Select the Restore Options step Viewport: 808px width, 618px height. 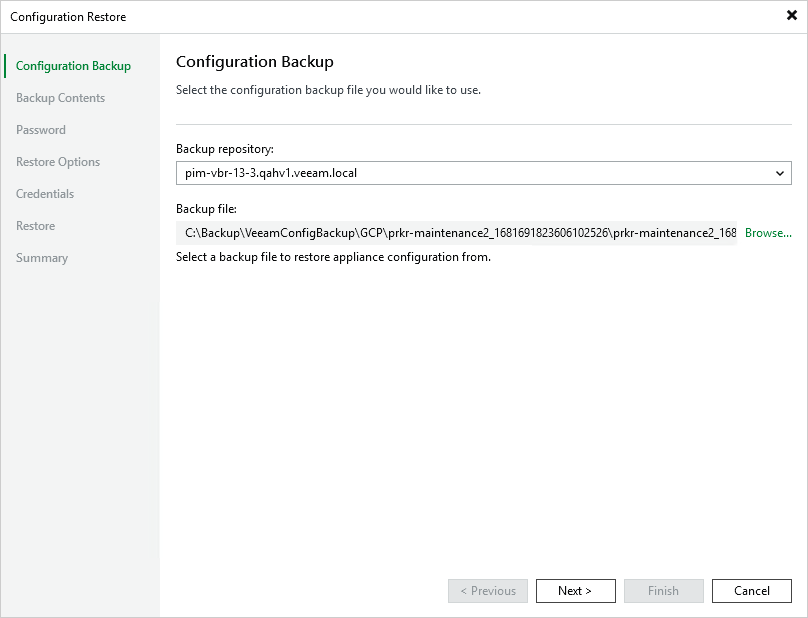[58, 162]
